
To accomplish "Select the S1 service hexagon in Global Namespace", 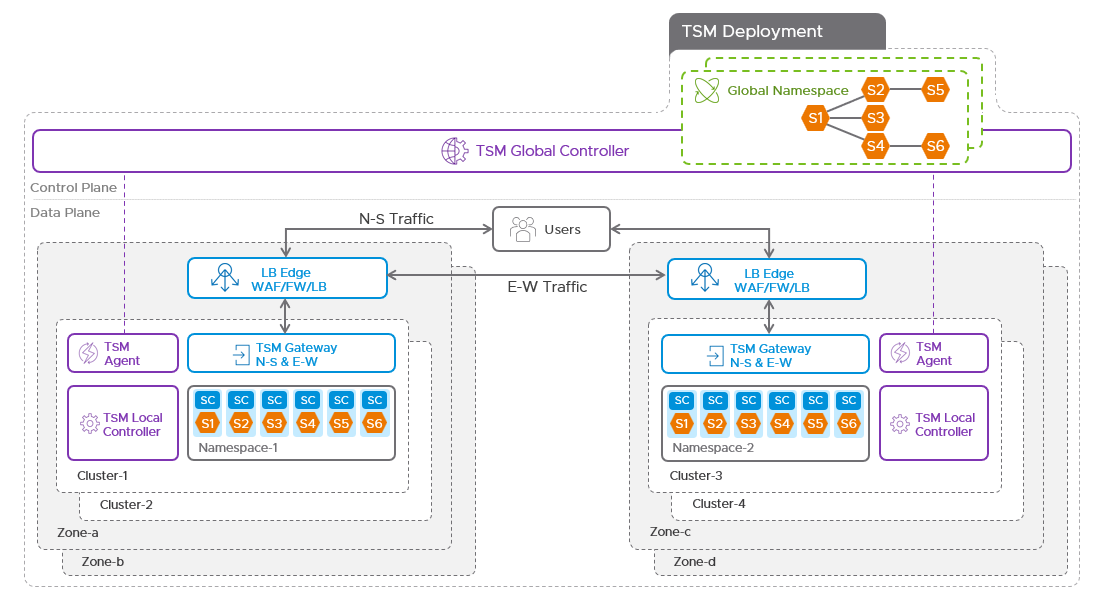I will point(816,118).
